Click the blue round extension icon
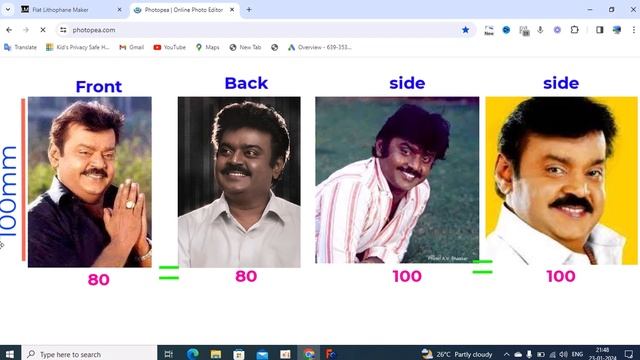Screen dimensions: 640x360 [x=506, y=30]
